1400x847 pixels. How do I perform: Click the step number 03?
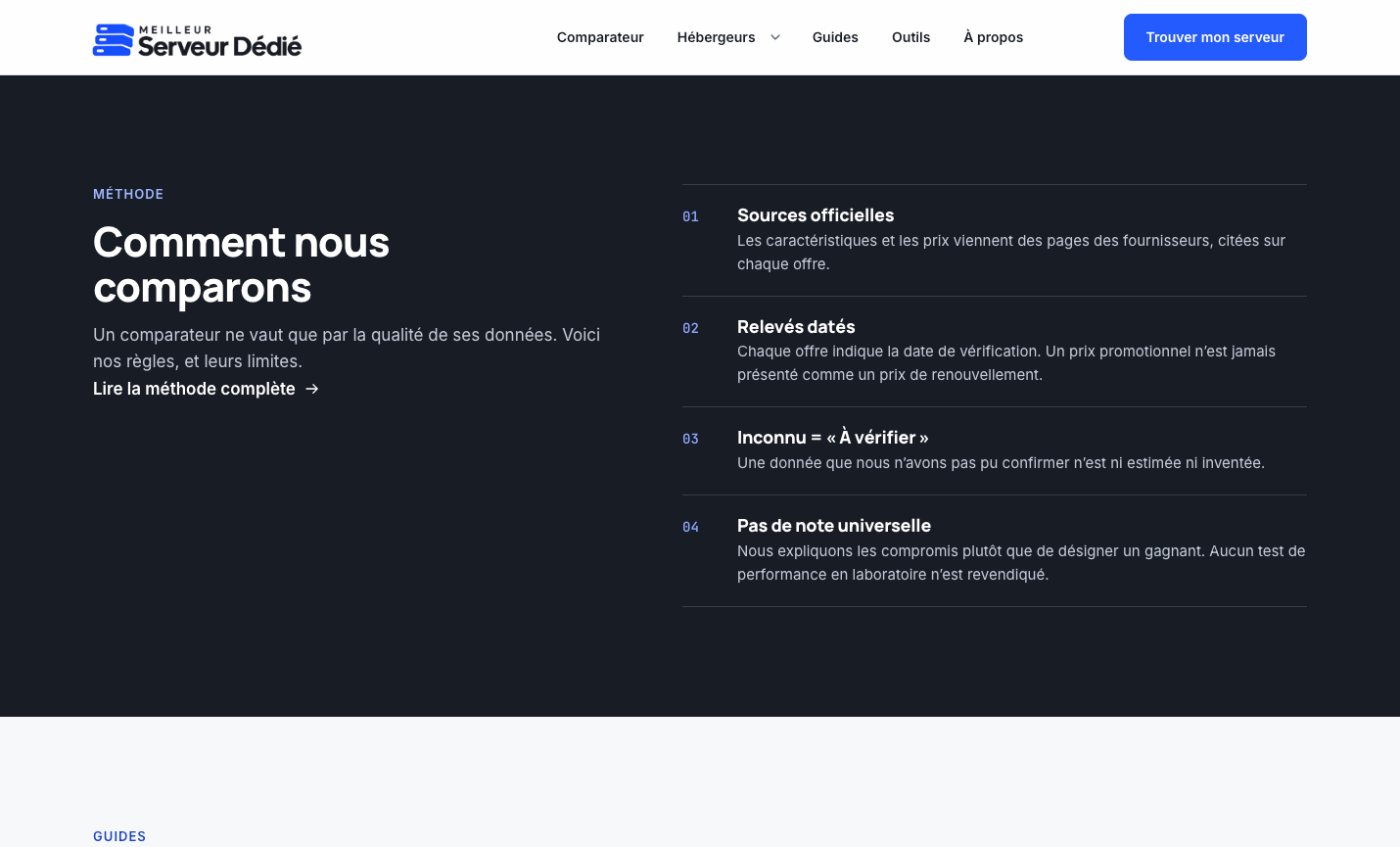tap(690, 439)
